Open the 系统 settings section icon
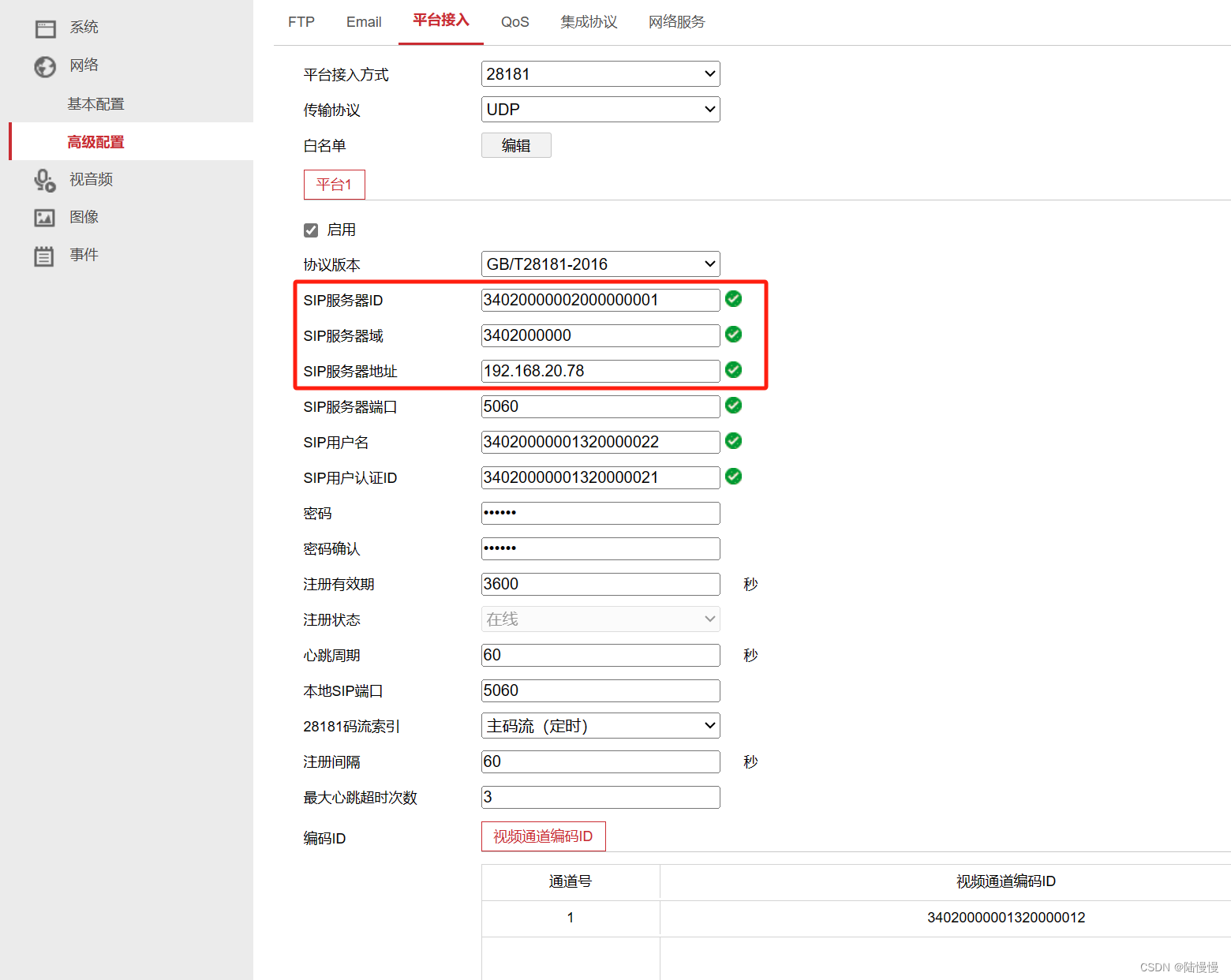Image resolution: width=1231 pixels, height=980 pixels. pyautogui.click(x=45, y=27)
